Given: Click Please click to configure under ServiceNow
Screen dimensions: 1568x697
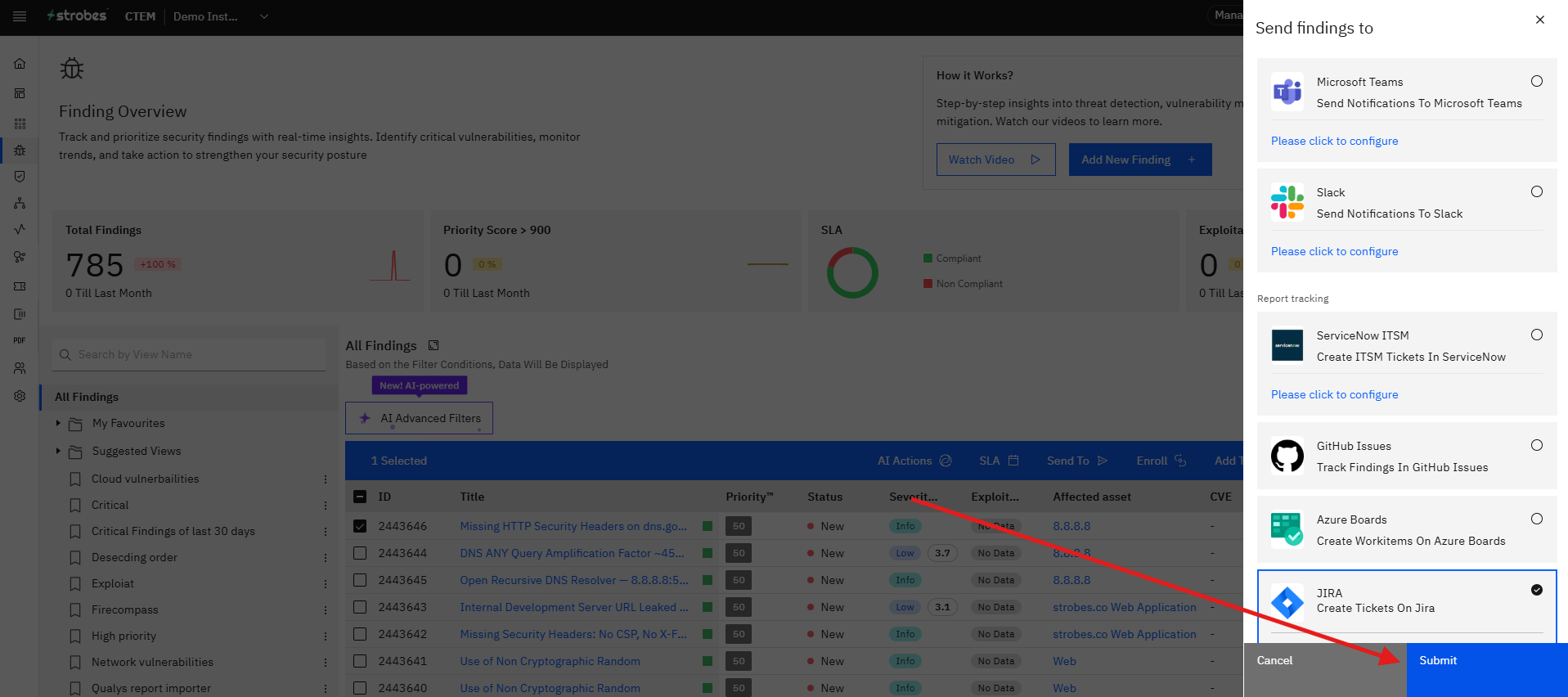Looking at the screenshot, I should (x=1334, y=394).
